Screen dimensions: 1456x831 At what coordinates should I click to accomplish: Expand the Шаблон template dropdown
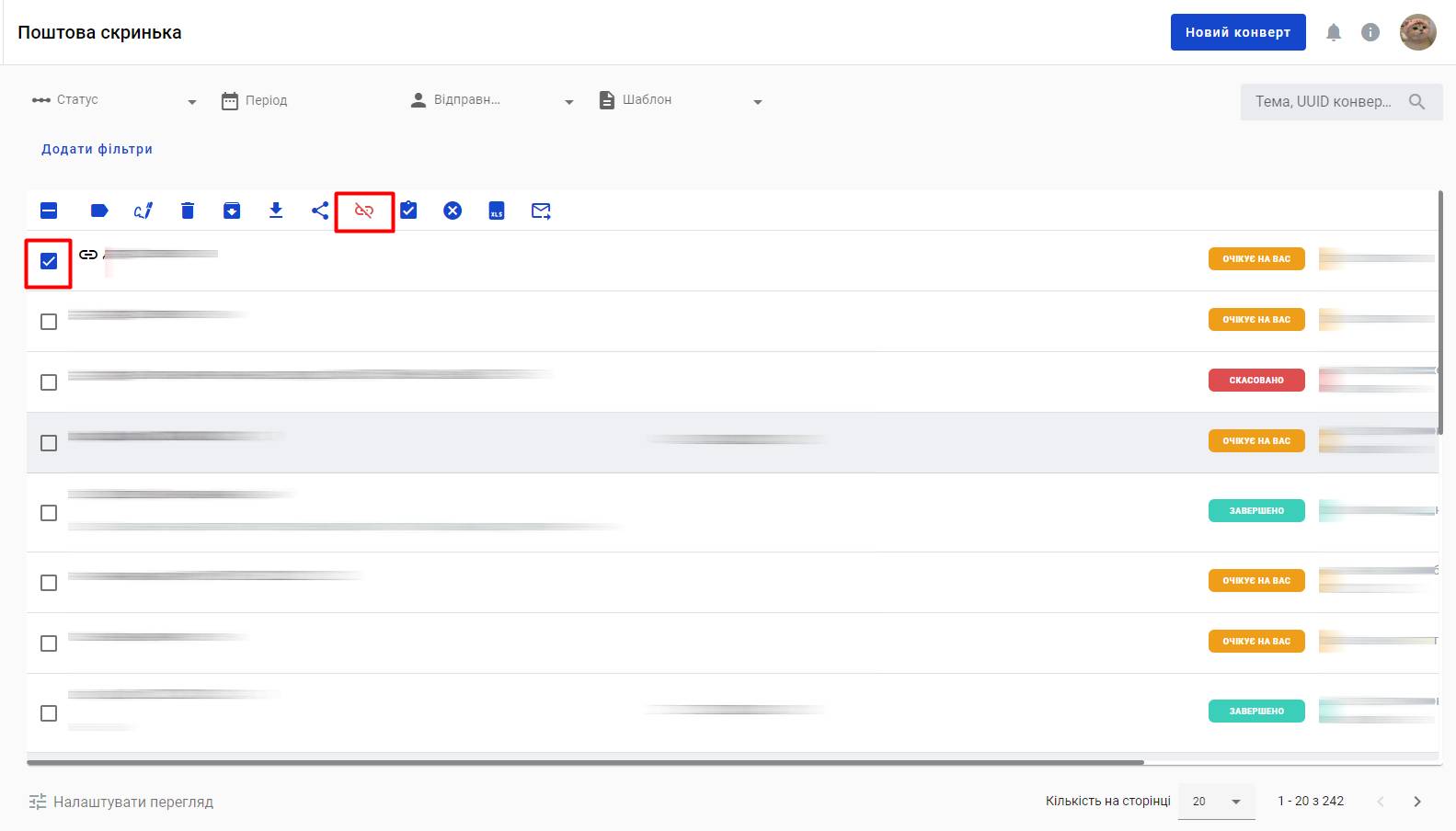[x=681, y=100]
